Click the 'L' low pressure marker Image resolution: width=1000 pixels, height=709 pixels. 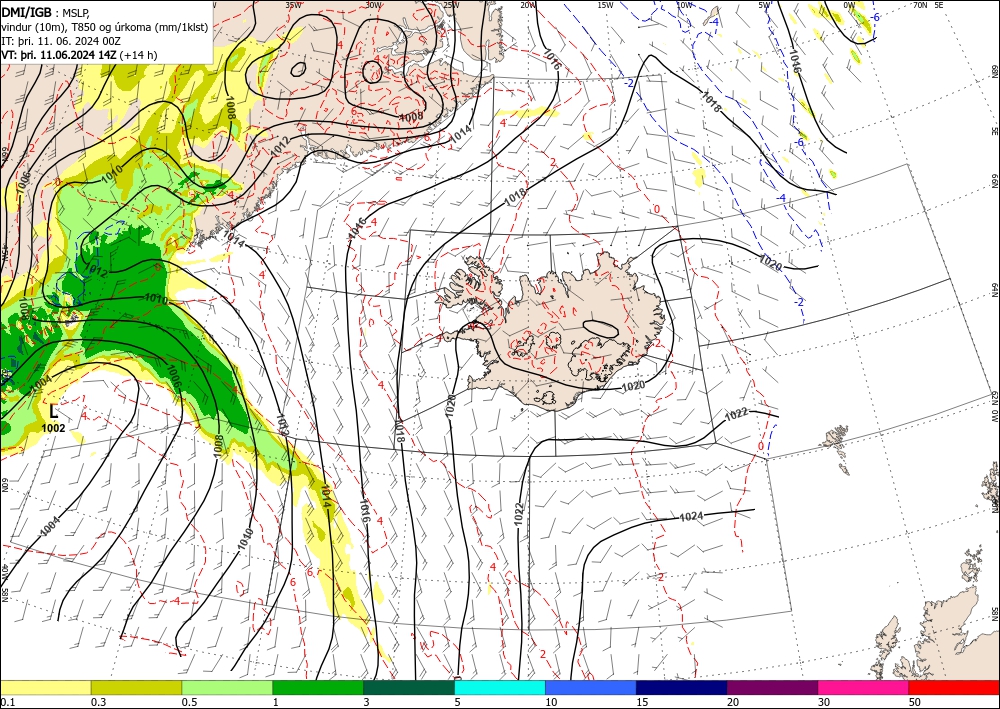pyautogui.click(x=54, y=412)
